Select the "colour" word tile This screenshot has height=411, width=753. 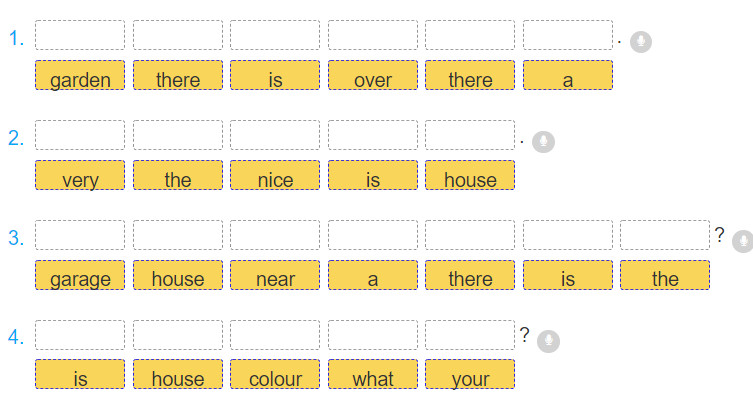click(x=275, y=375)
